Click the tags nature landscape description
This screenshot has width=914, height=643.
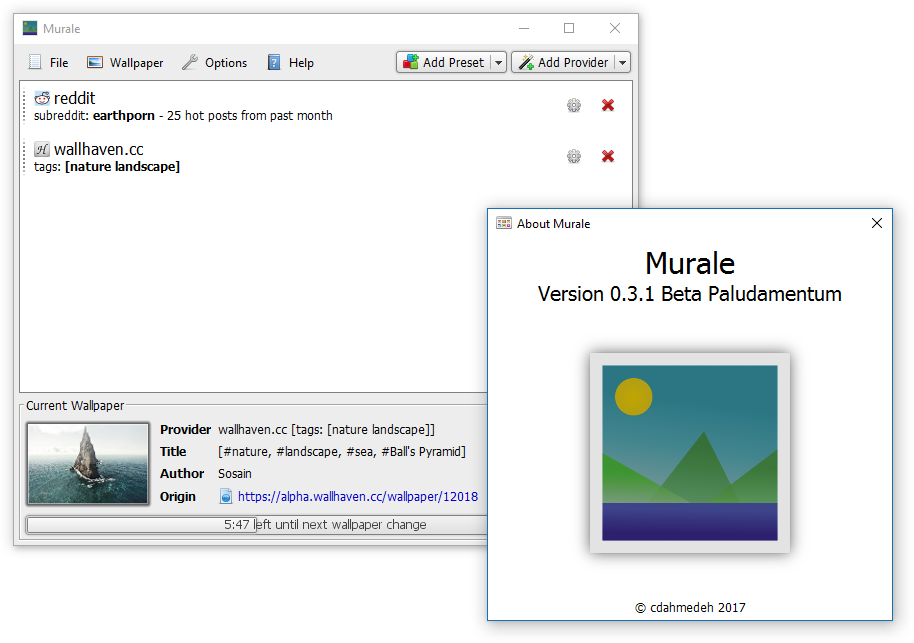[107, 167]
